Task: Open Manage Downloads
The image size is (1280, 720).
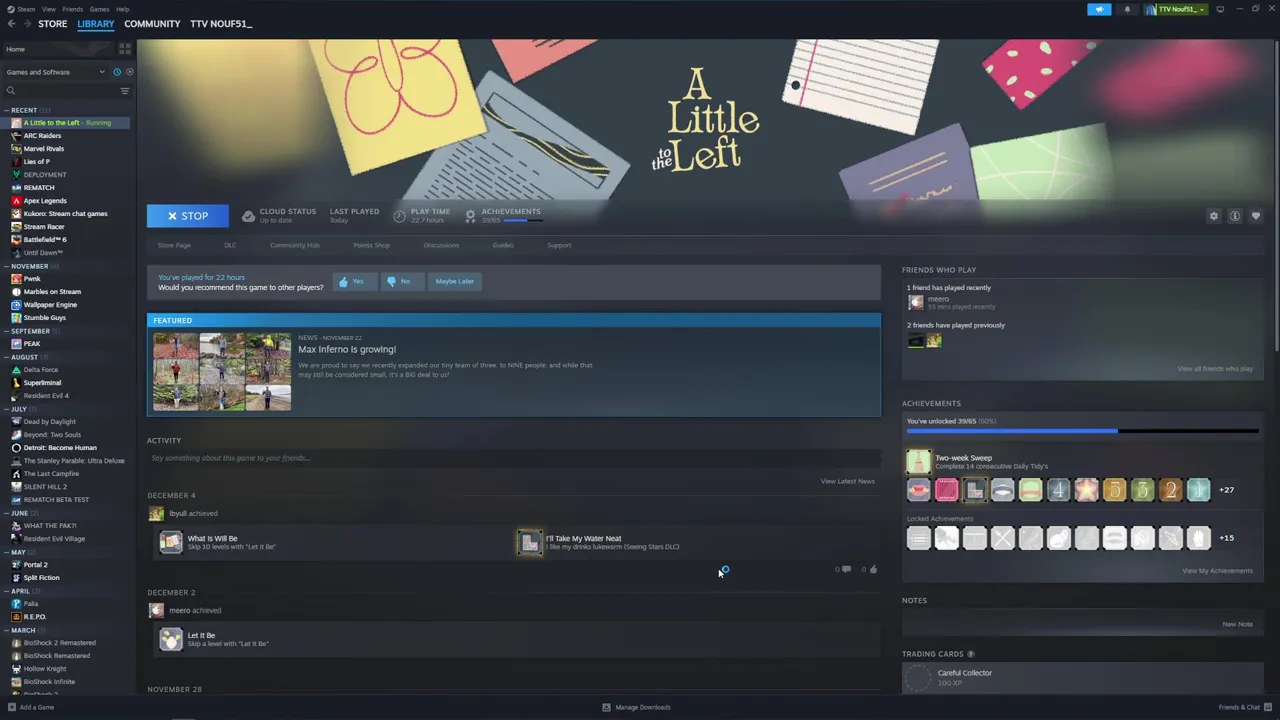Action: click(x=636, y=707)
